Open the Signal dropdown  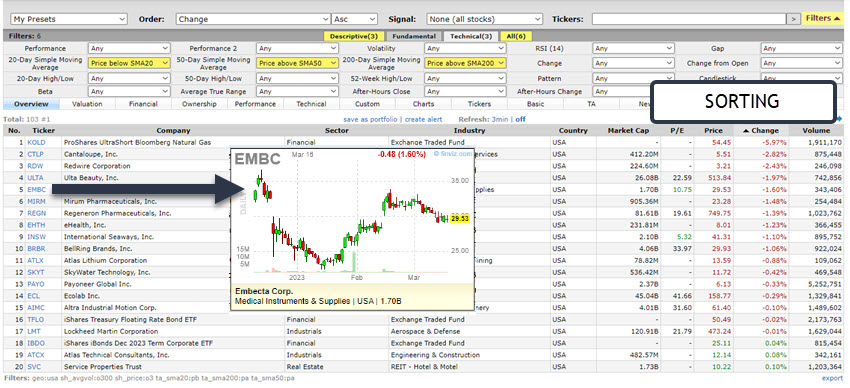[x=485, y=19]
